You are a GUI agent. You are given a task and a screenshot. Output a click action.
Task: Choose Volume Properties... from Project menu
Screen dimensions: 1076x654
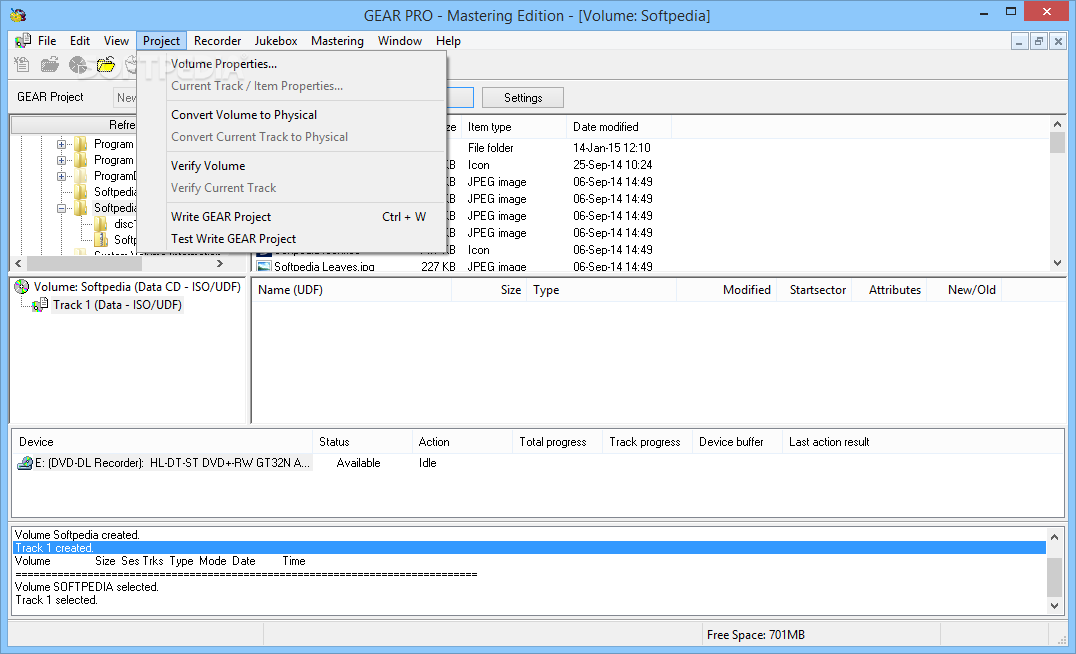coord(292,64)
